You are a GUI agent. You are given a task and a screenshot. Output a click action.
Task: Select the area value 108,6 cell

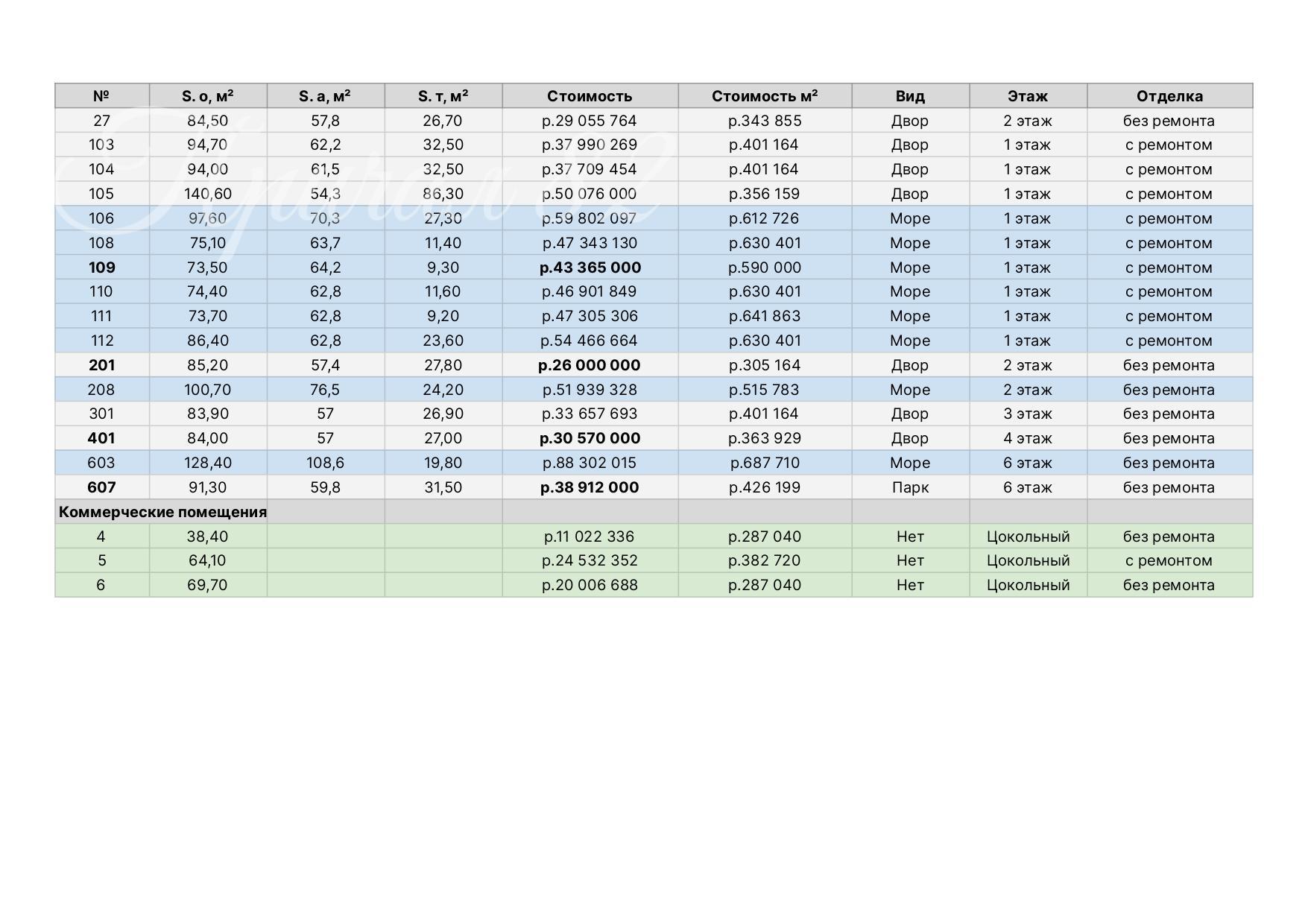click(325, 463)
